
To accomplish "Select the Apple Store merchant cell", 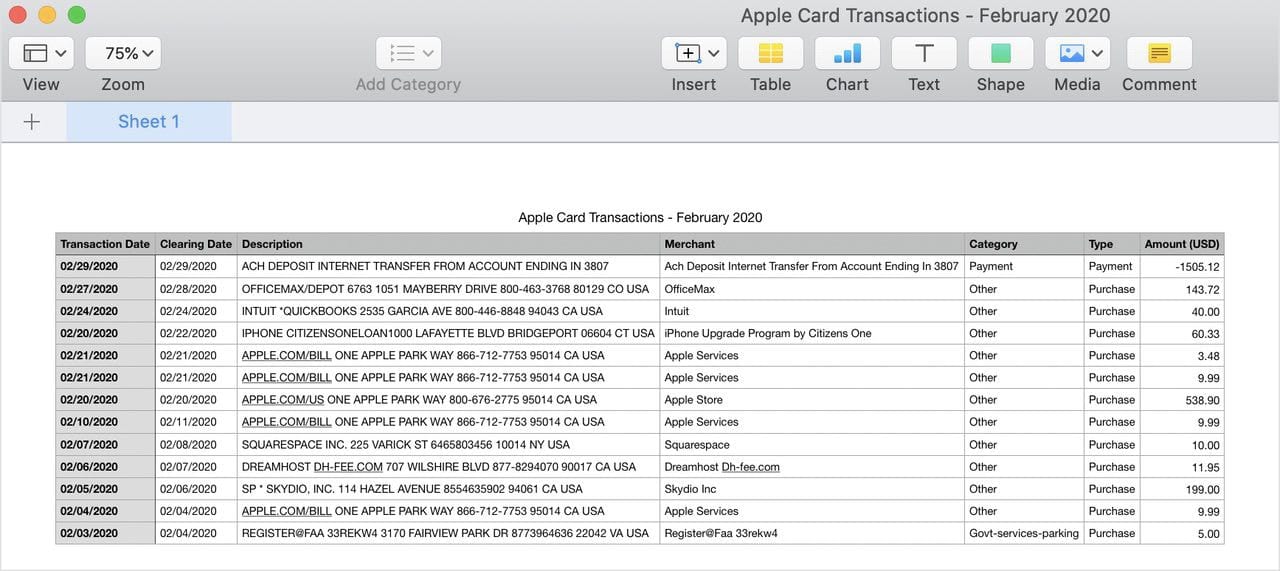I will [812, 400].
